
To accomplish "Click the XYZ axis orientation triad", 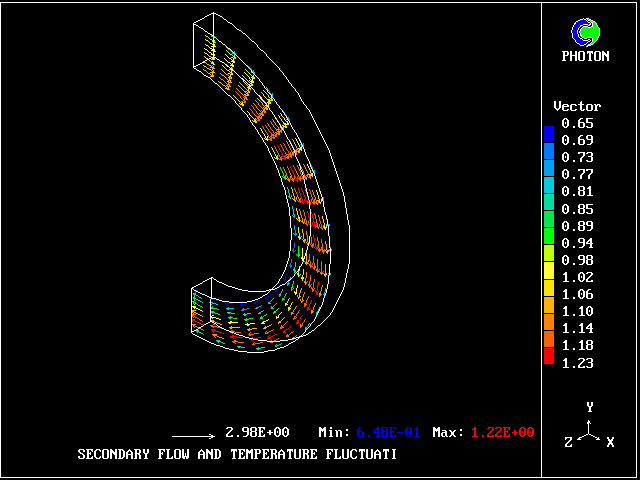I will [590, 428].
